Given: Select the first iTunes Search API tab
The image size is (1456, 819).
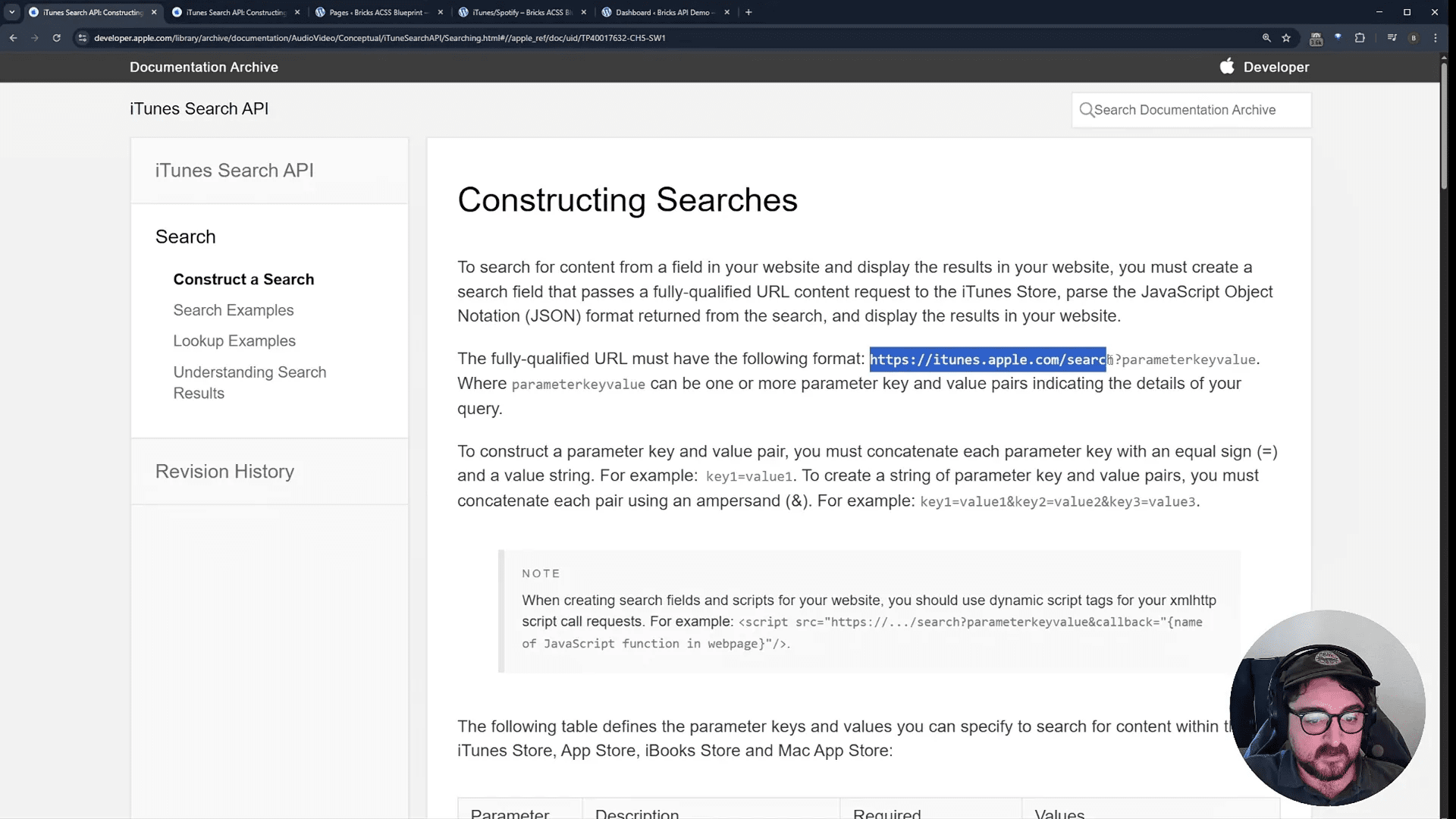Looking at the screenshot, I should pos(92,12).
